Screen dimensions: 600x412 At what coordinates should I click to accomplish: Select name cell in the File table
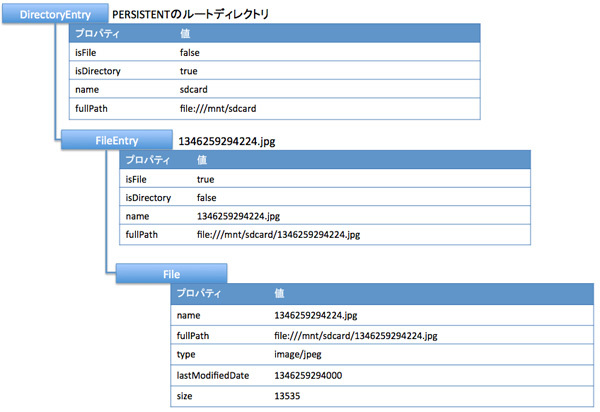click(x=188, y=315)
